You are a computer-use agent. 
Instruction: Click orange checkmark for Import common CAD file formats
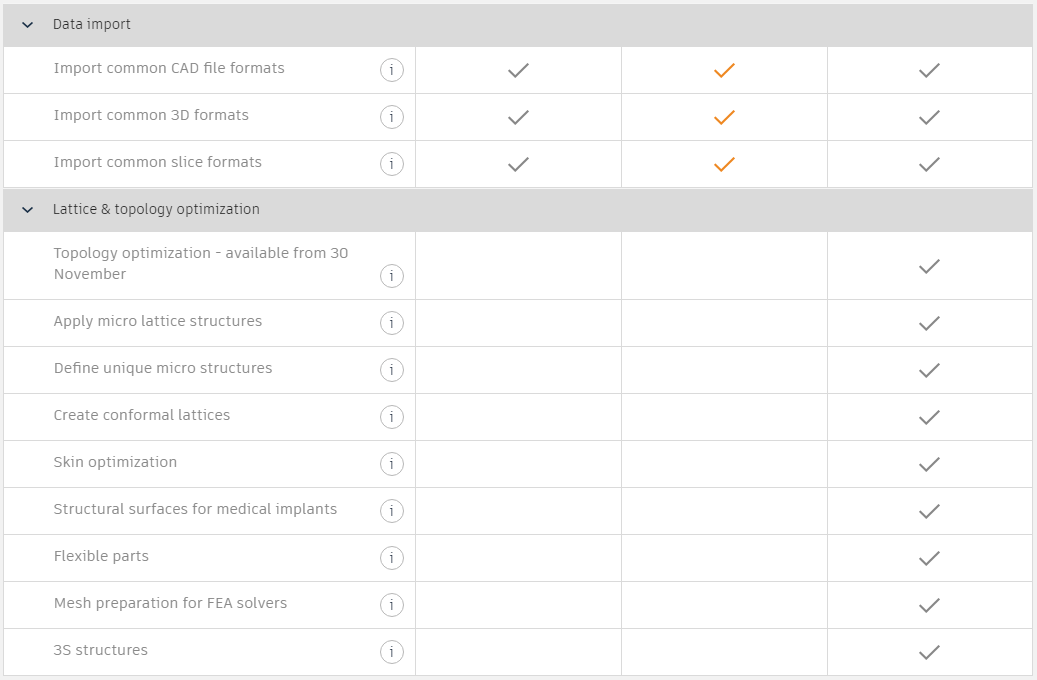point(724,70)
